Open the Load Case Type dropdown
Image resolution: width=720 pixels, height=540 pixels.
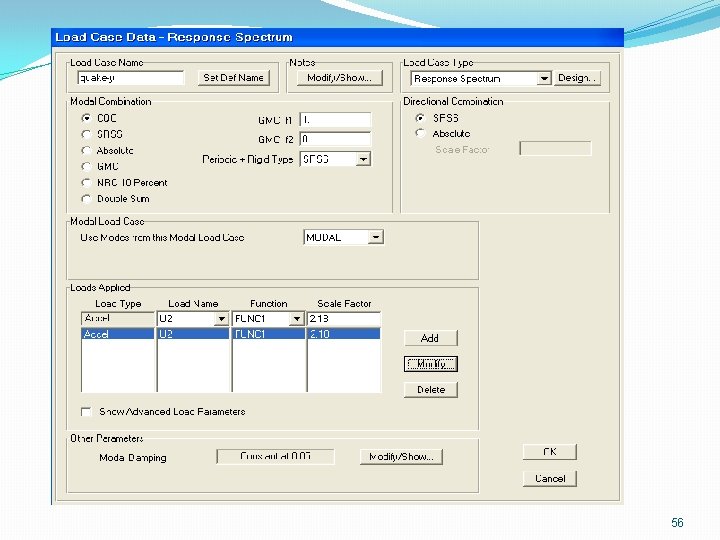point(544,79)
